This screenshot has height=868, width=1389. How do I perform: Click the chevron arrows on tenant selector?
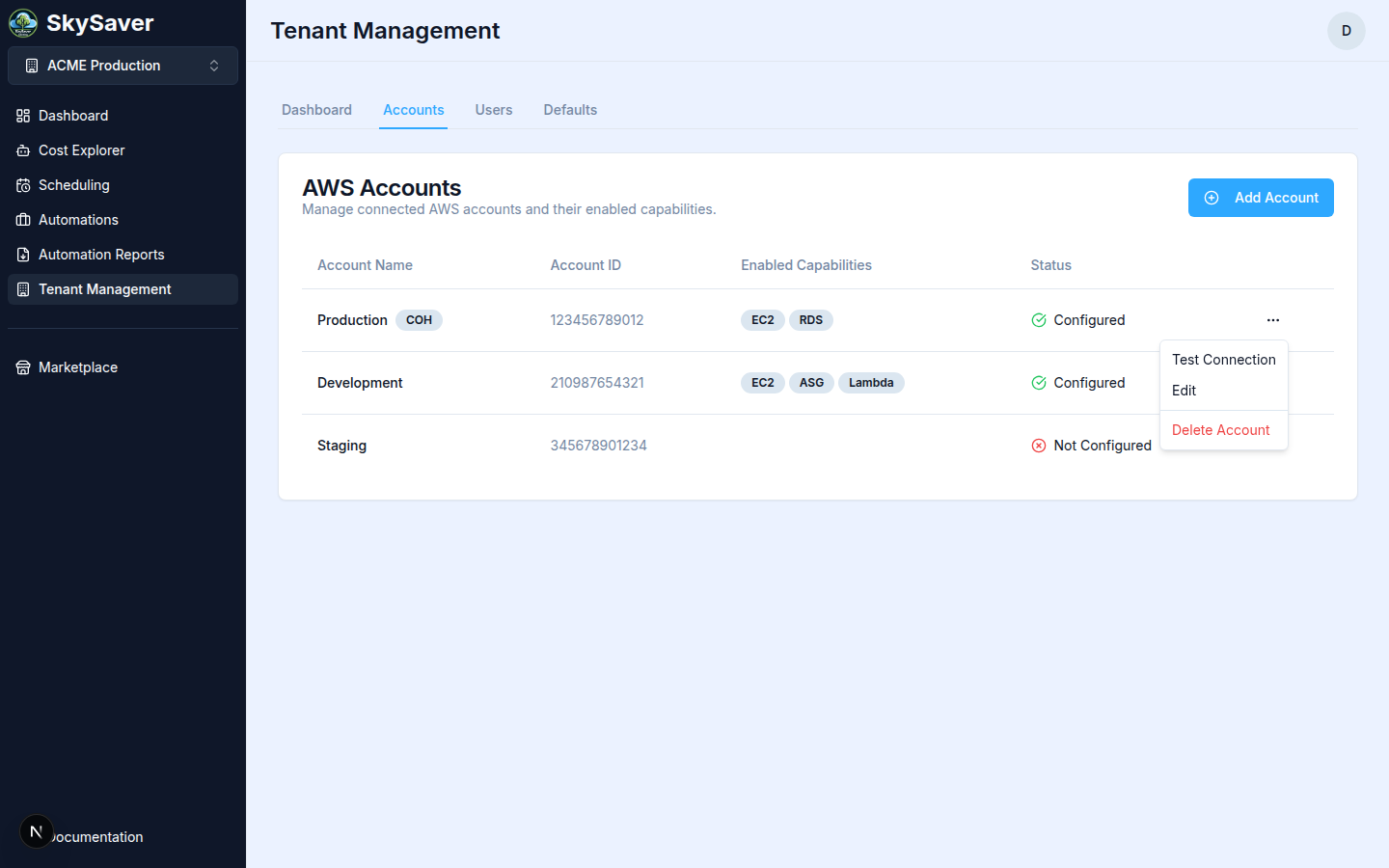coord(214,66)
